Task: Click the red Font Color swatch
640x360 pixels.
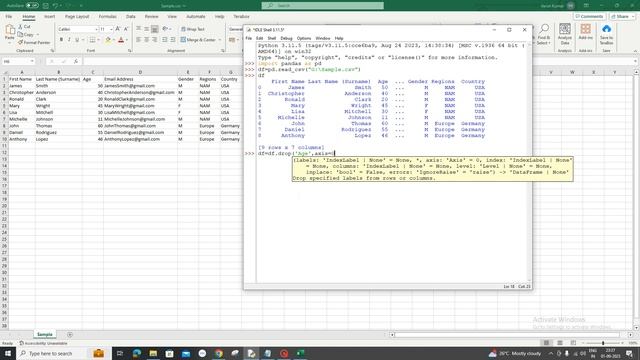Action: pyautogui.click(x=121, y=40)
